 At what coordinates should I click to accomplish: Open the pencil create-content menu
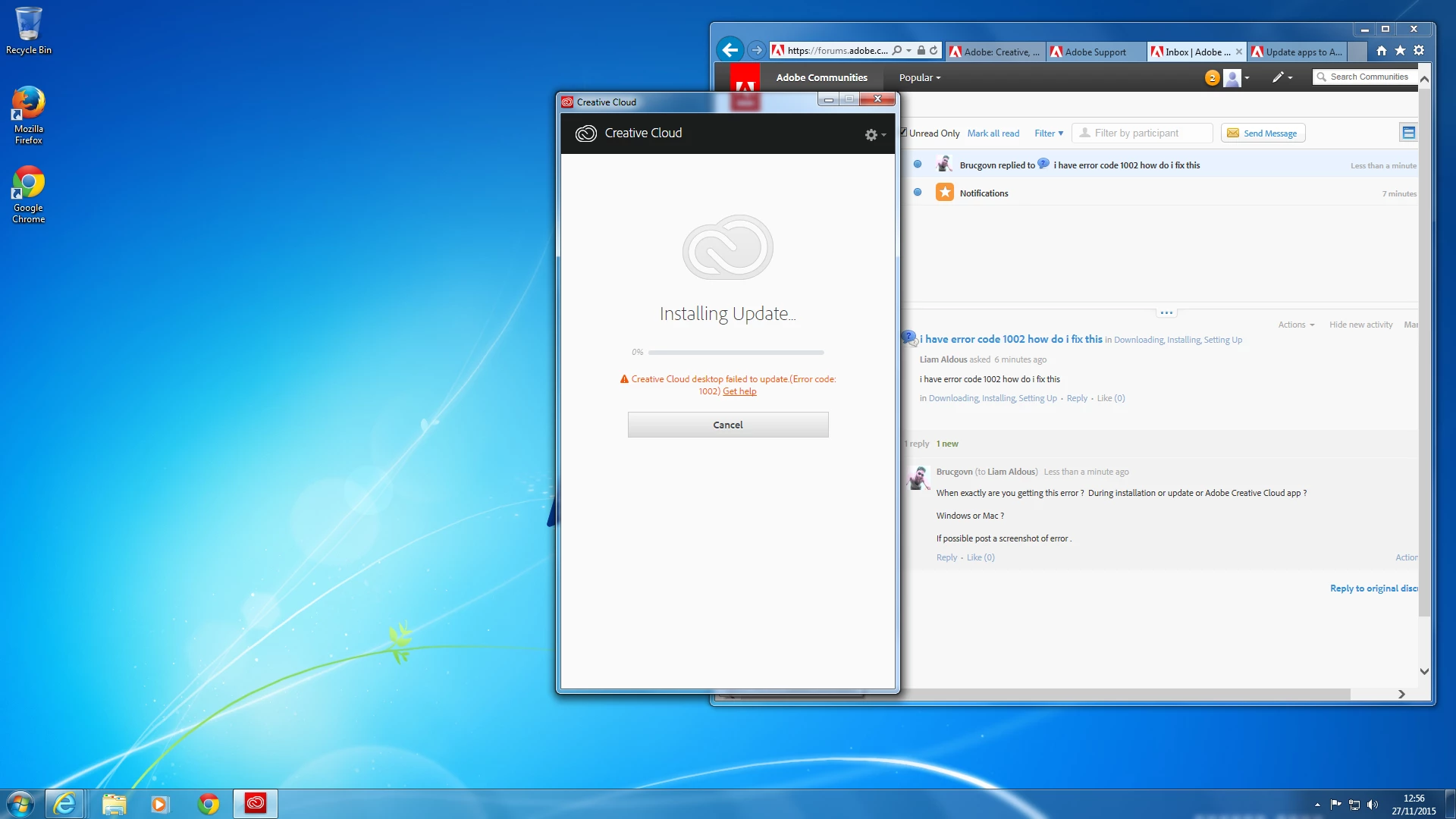1281,77
